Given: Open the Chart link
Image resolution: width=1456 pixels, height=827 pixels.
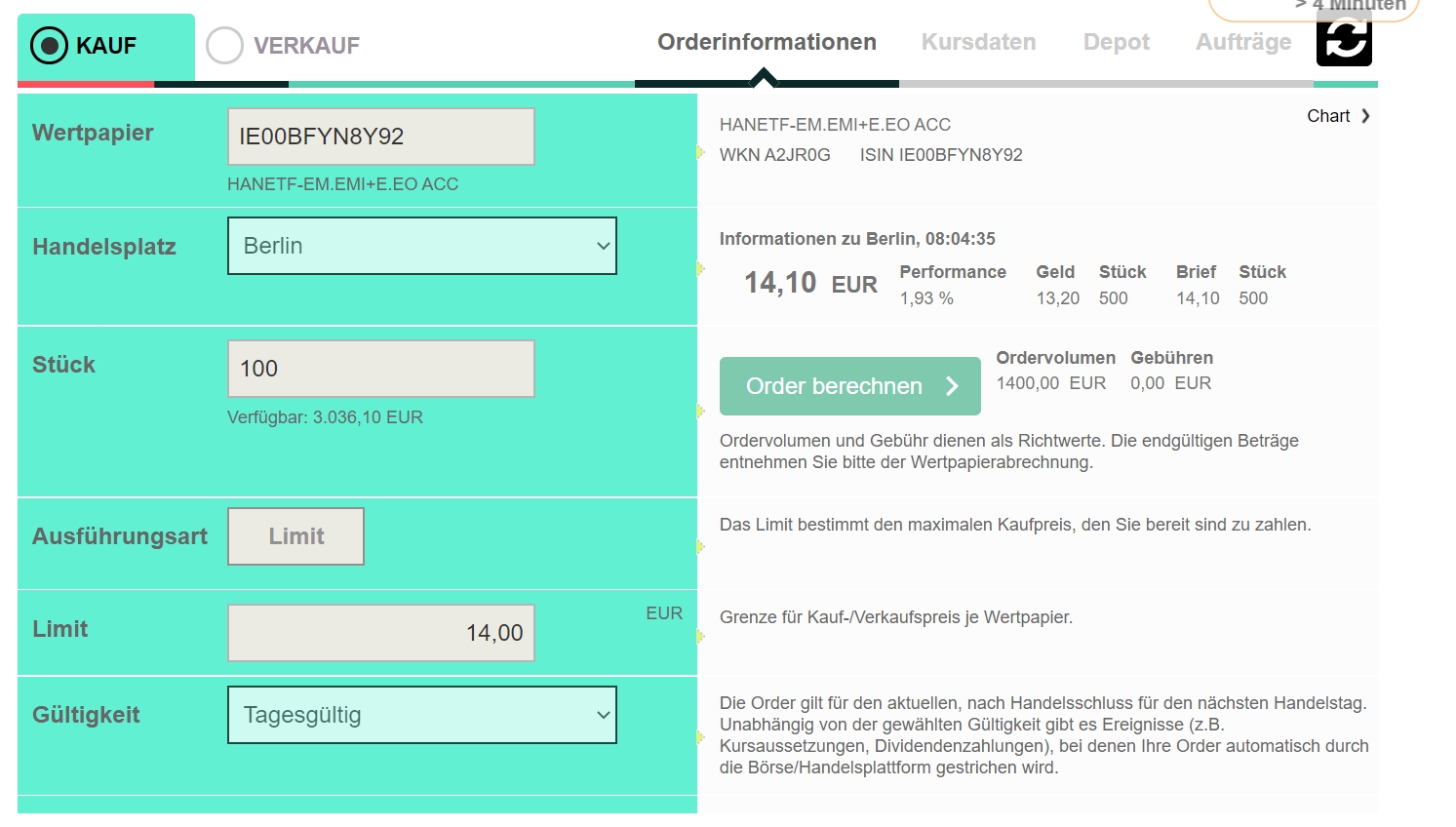Looking at the screenshot, I should coord(1328,116).
